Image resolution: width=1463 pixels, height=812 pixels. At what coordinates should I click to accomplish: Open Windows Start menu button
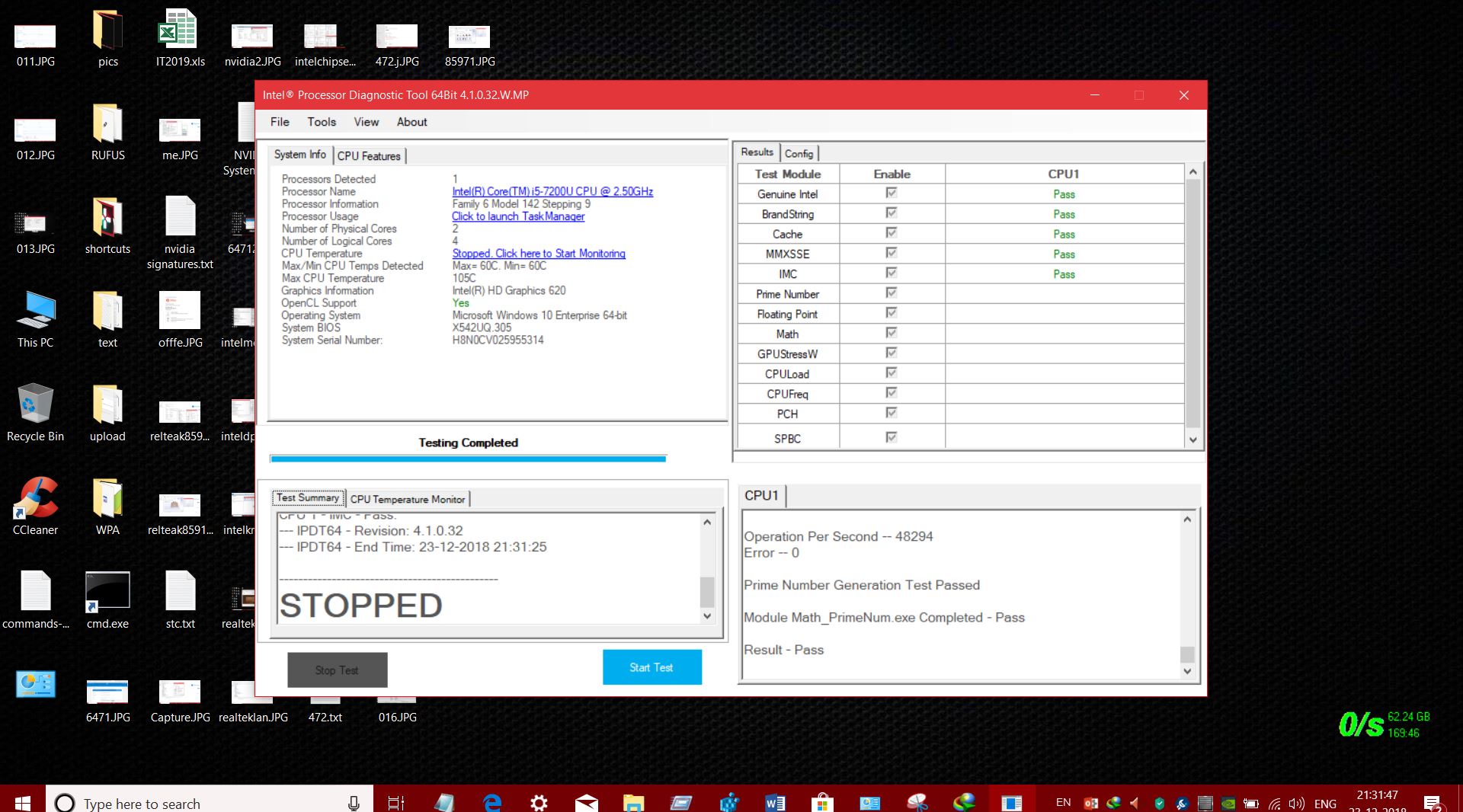22,802
